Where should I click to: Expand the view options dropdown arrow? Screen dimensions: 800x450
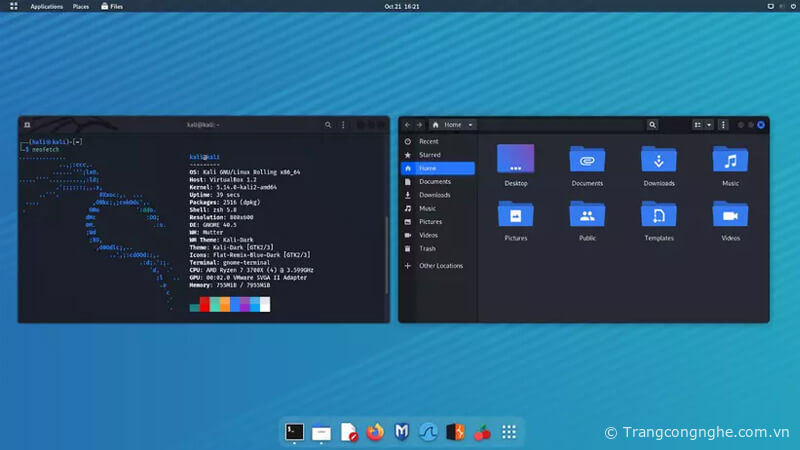709,125
